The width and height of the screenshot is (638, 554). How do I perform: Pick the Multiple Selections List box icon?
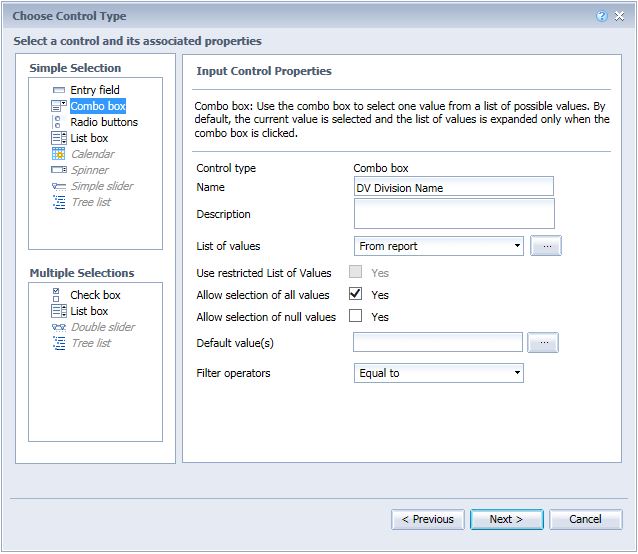(x=59, y=311)
